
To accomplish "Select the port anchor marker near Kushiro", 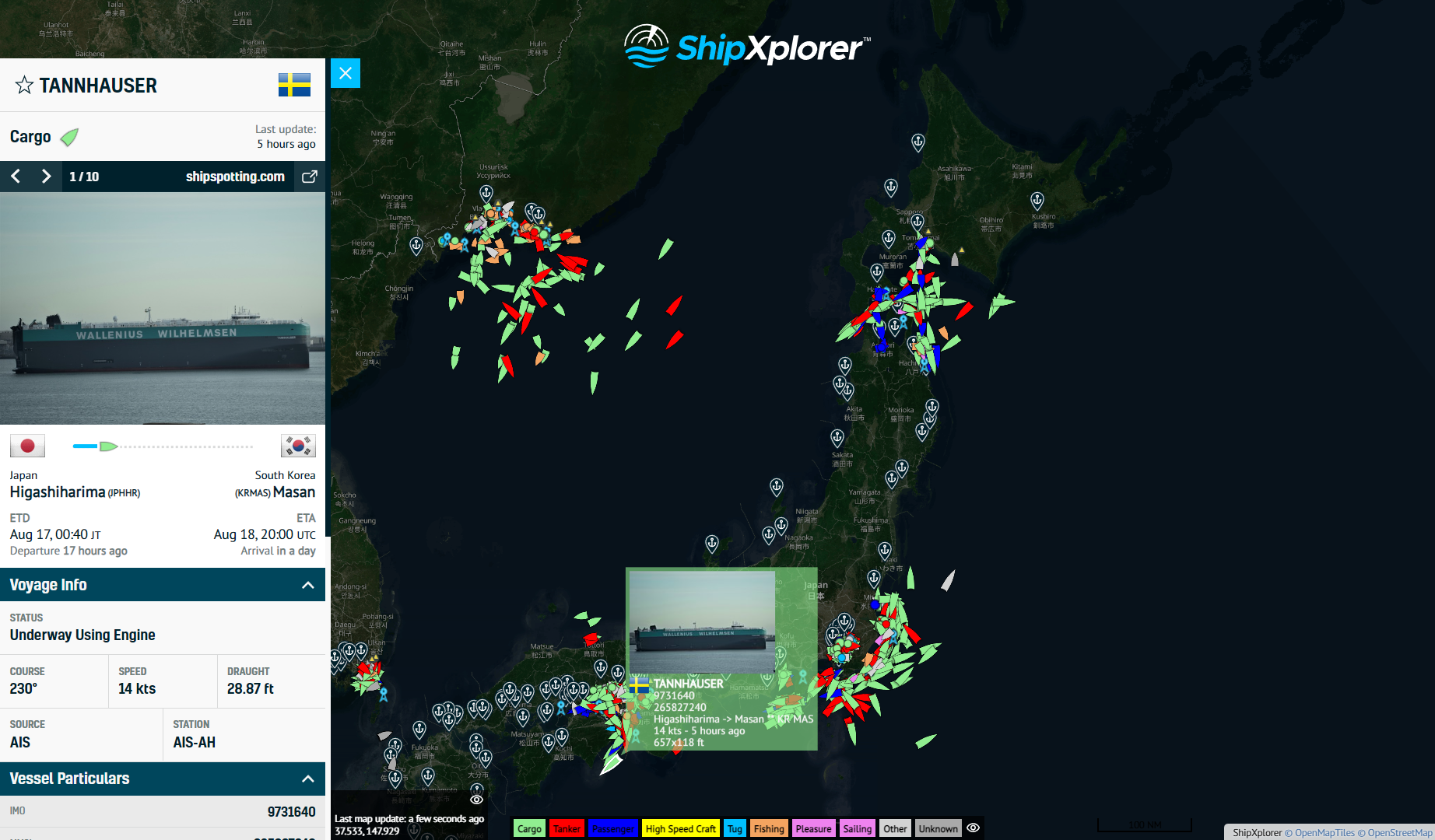I will [x=1037, y=201].
